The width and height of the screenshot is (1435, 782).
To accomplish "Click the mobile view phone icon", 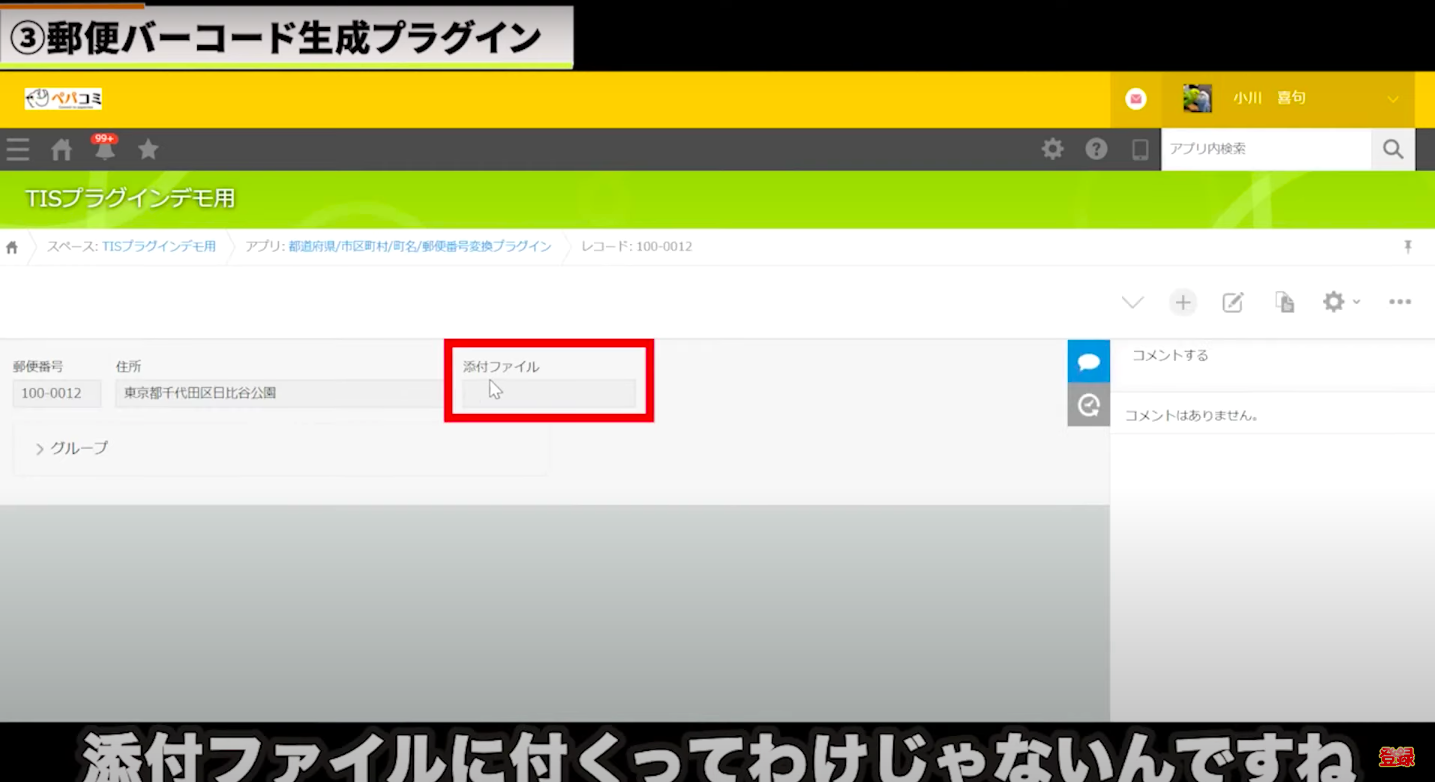I will (1140, 150).
